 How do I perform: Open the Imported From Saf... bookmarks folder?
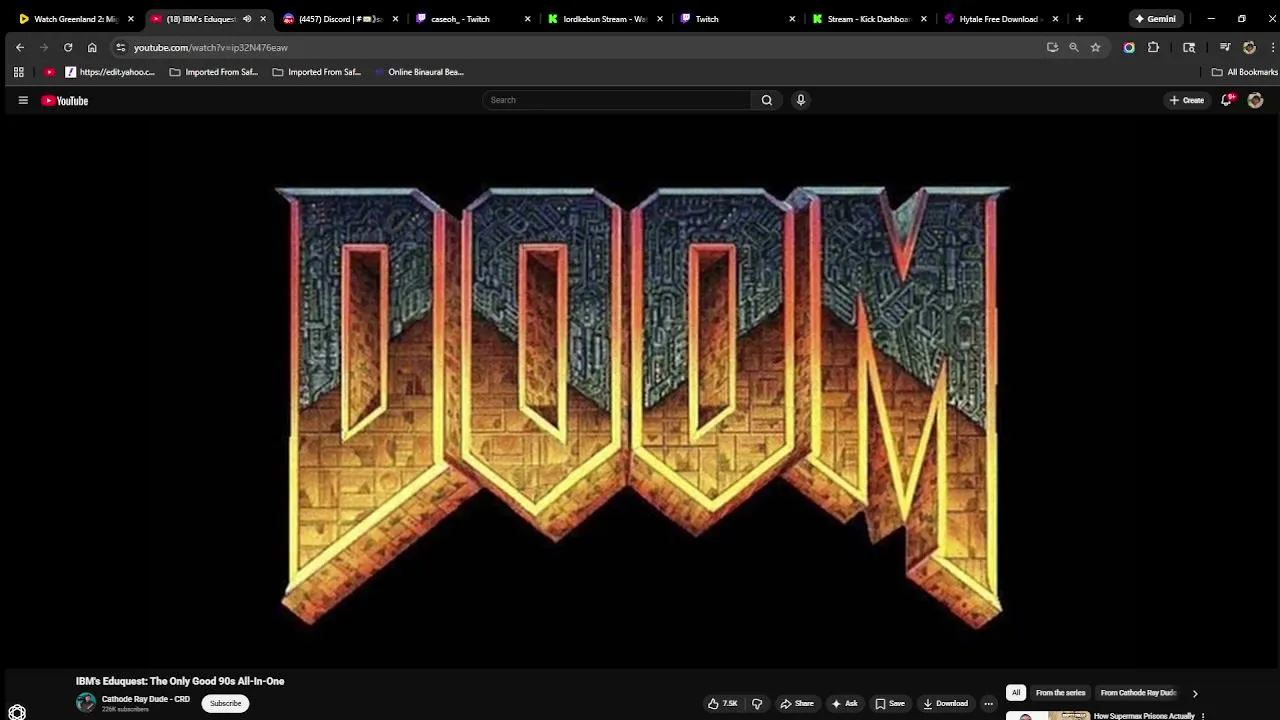pos(214,72)
